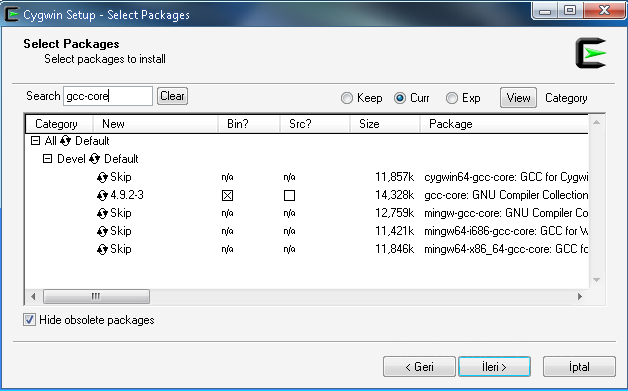Cycle the mingw64-x86_64-gcc-core package's Skip state
The image size is (628, 391).
coord(102,249)
